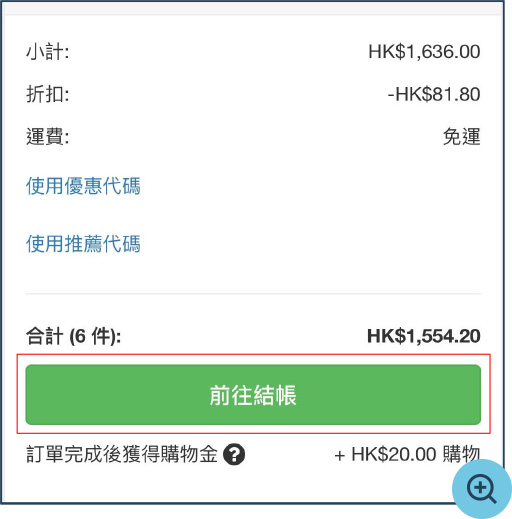Open the 使用推薦代碼 referral code link

coord(83,244)
